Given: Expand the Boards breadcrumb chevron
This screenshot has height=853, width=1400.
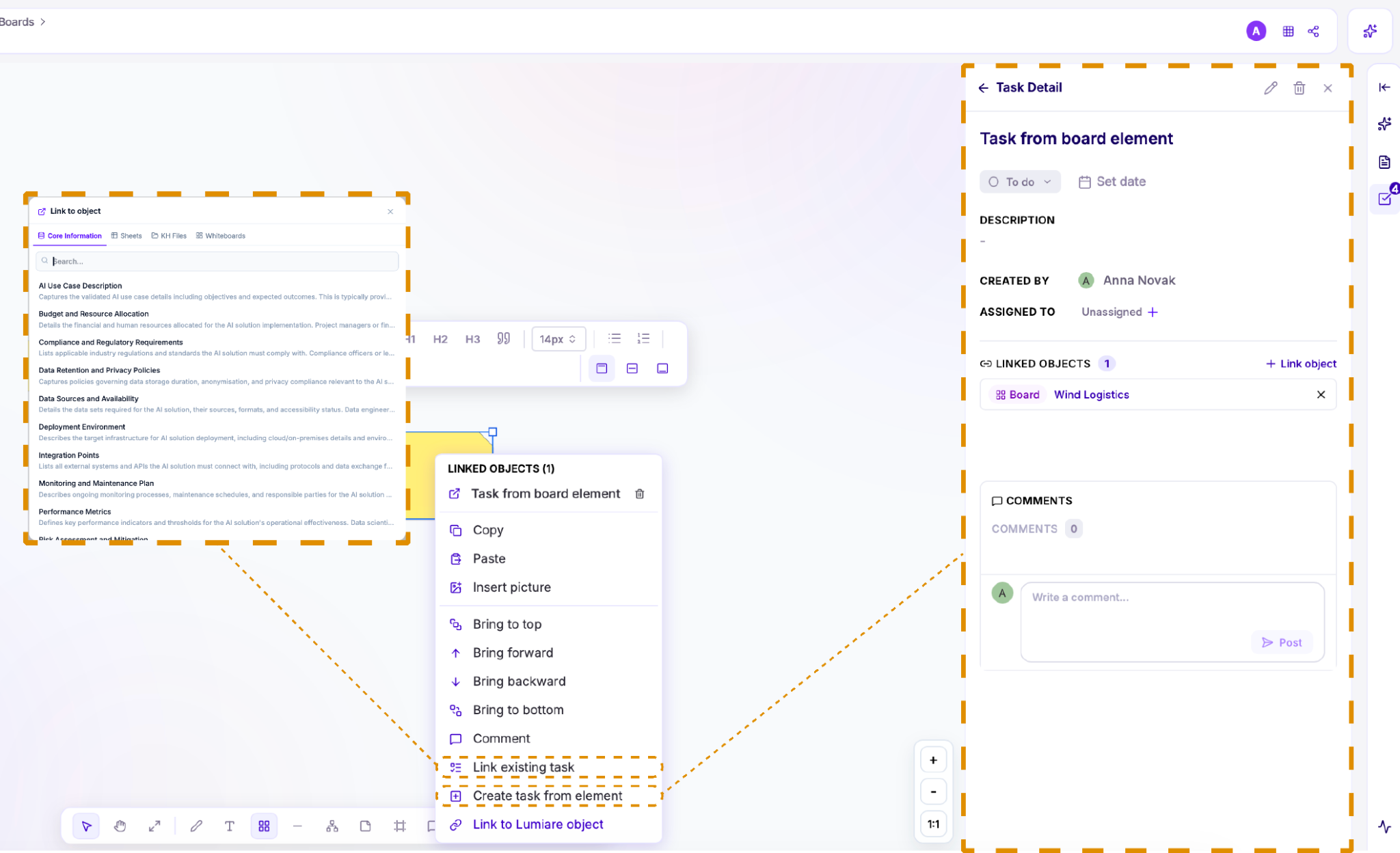Looking at the screenshot, I should [43, 22].
